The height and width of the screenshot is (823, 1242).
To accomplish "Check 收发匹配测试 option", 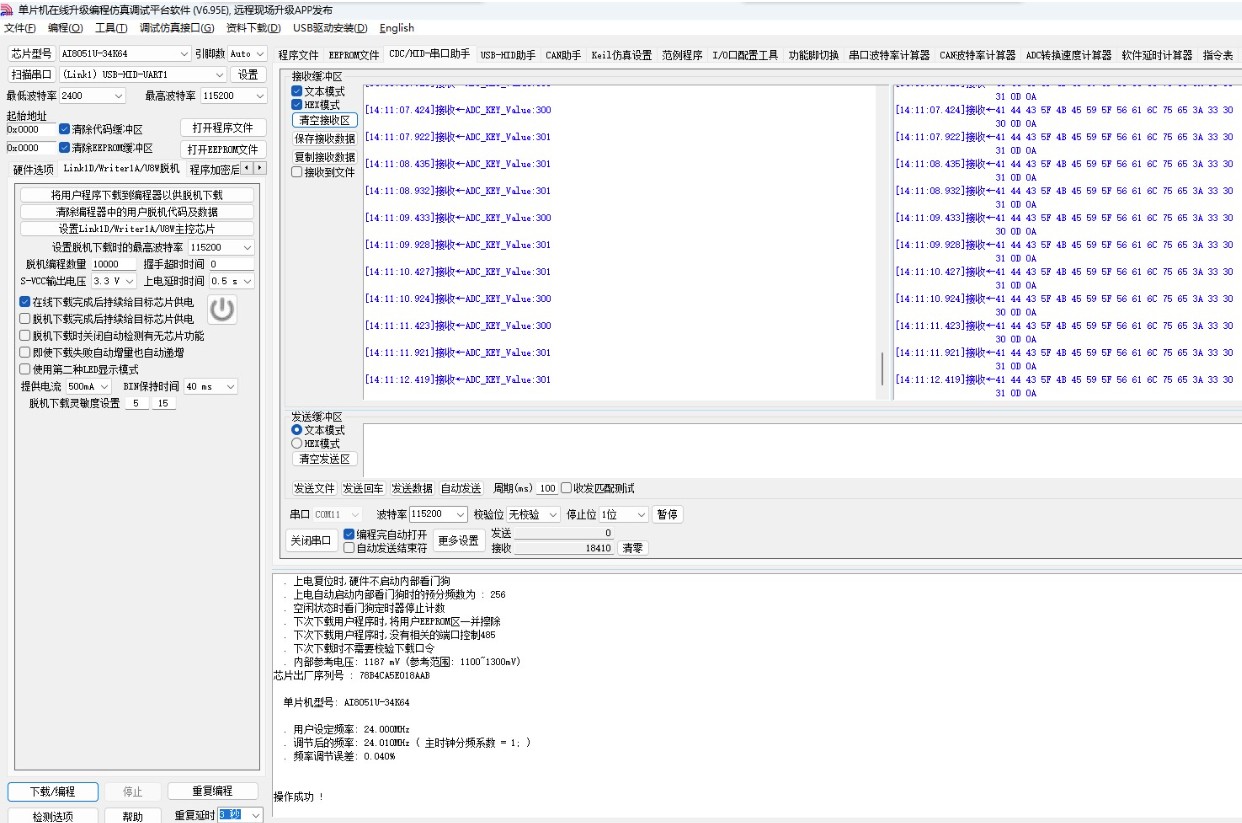I will coord(566,488).
